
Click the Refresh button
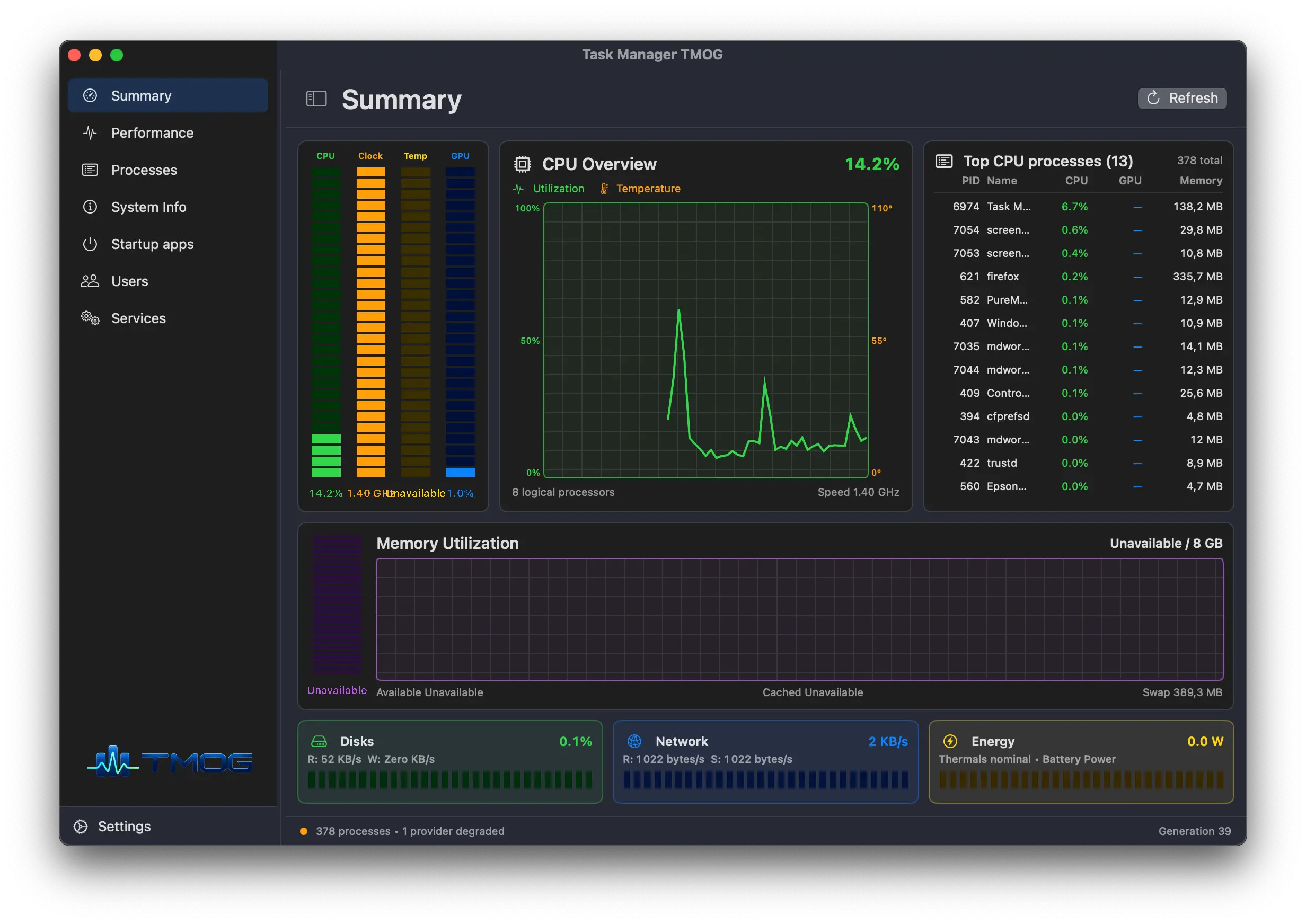click(1182, 98)
